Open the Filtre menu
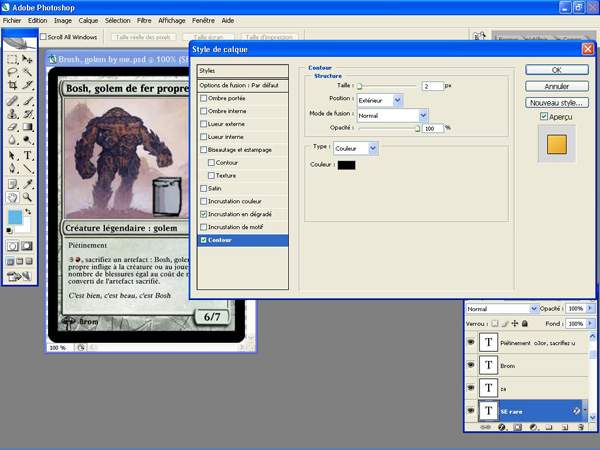This screenshot has height=450, width=600. [x=144, y=21]
